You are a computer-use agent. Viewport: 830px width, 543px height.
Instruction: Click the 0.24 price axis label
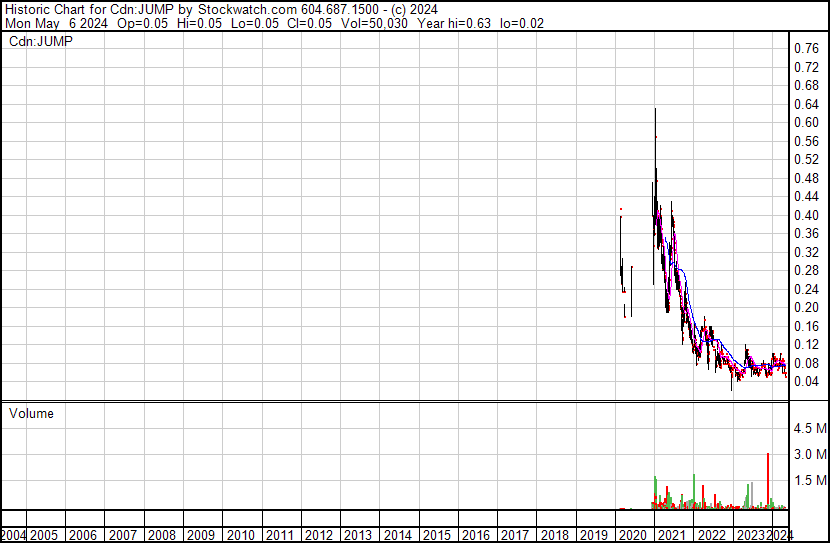coord(807,289)
